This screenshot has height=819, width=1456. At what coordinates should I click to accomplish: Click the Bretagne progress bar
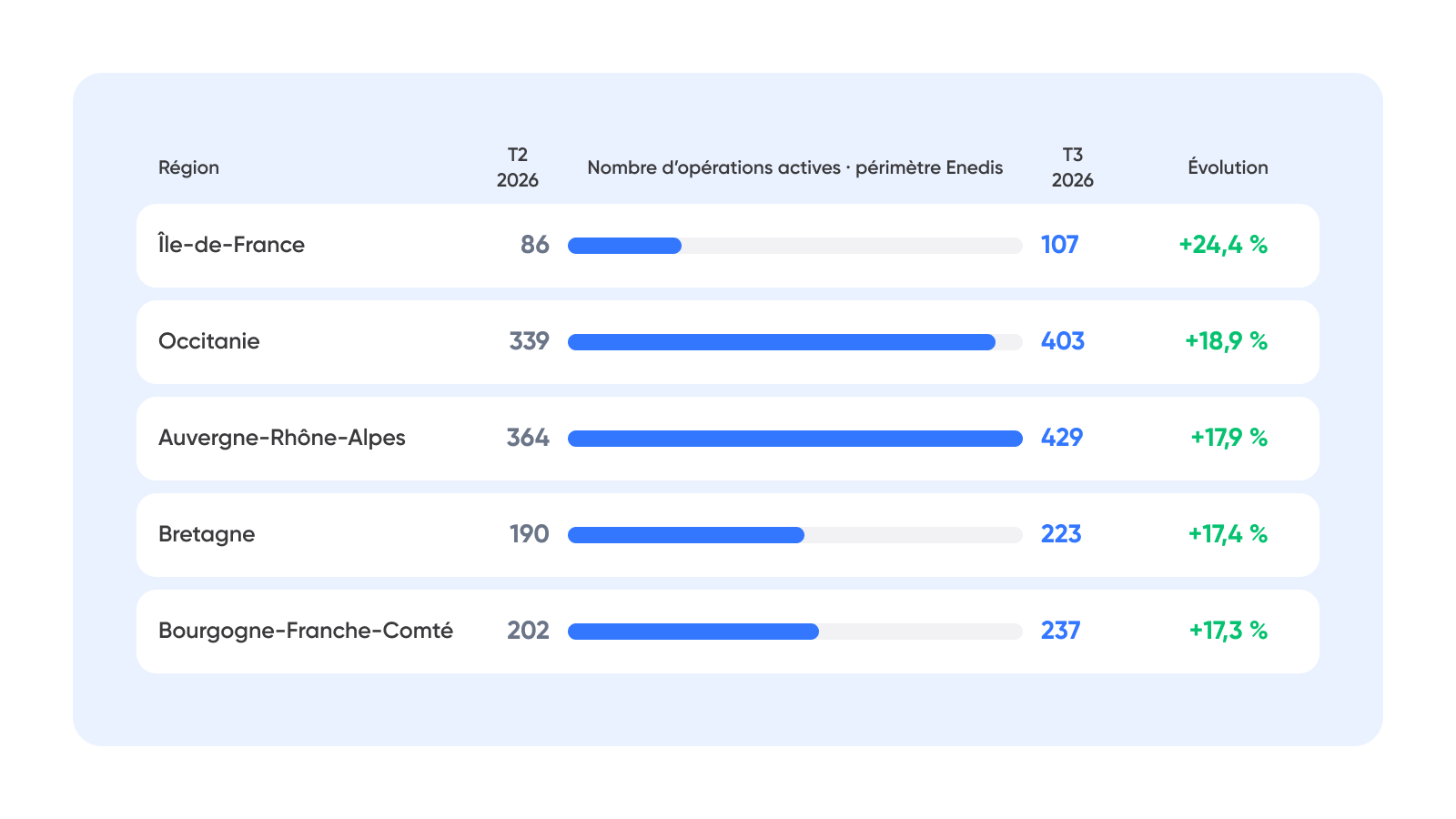[x=795, y=535]
